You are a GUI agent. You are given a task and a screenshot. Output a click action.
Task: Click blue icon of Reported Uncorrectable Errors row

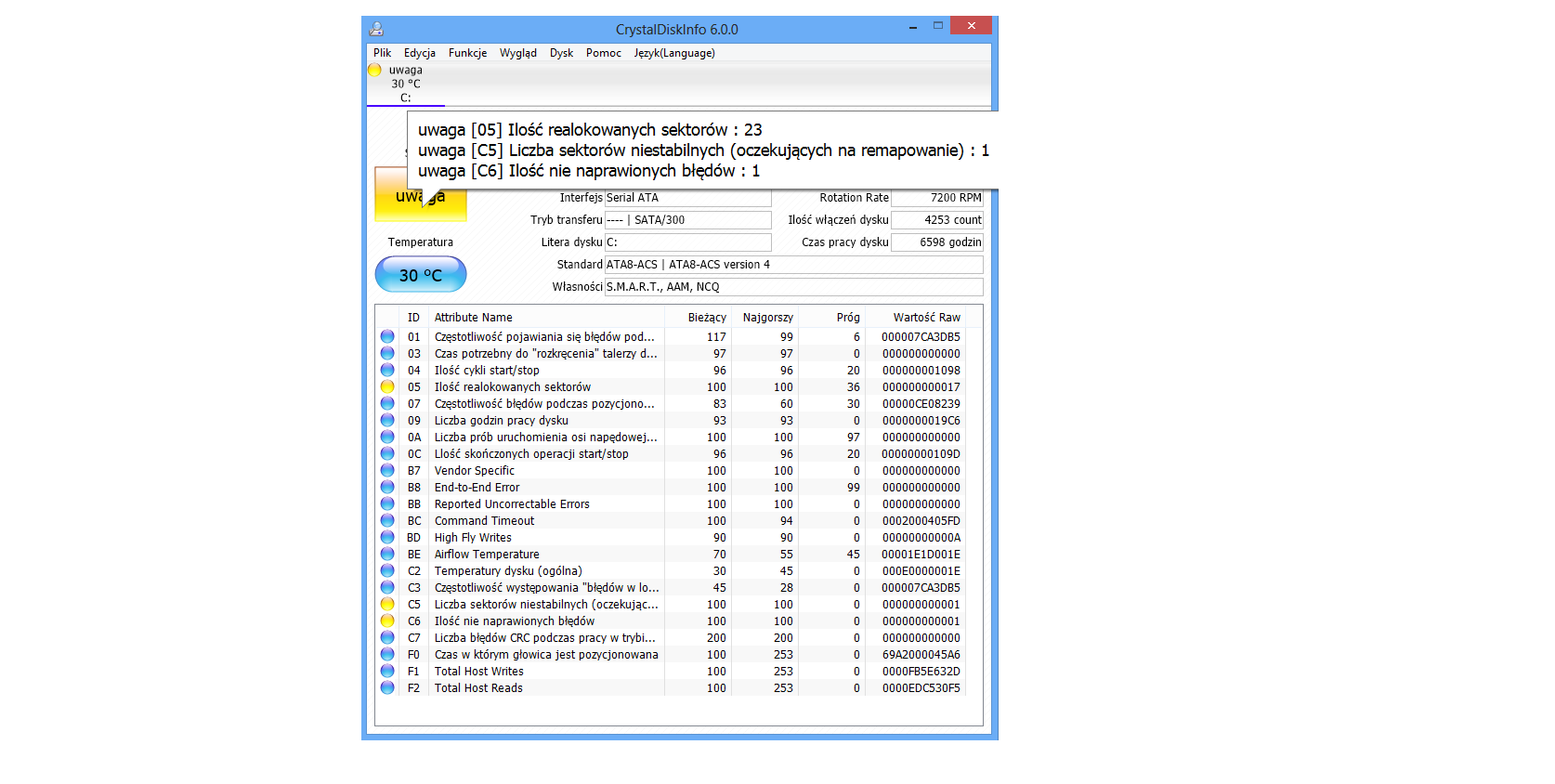(387, 503)
